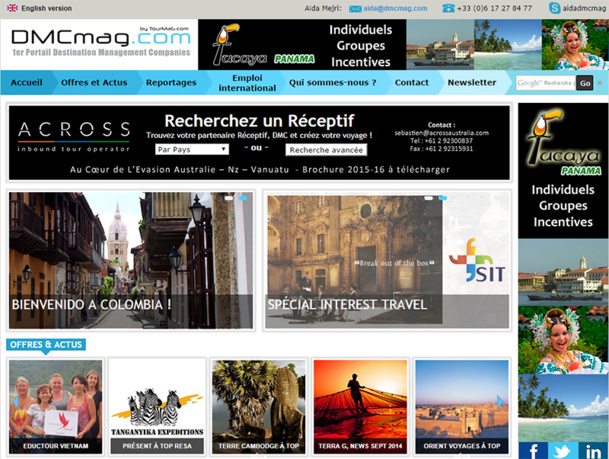Select the Reportages menu item

coord(171,83)
